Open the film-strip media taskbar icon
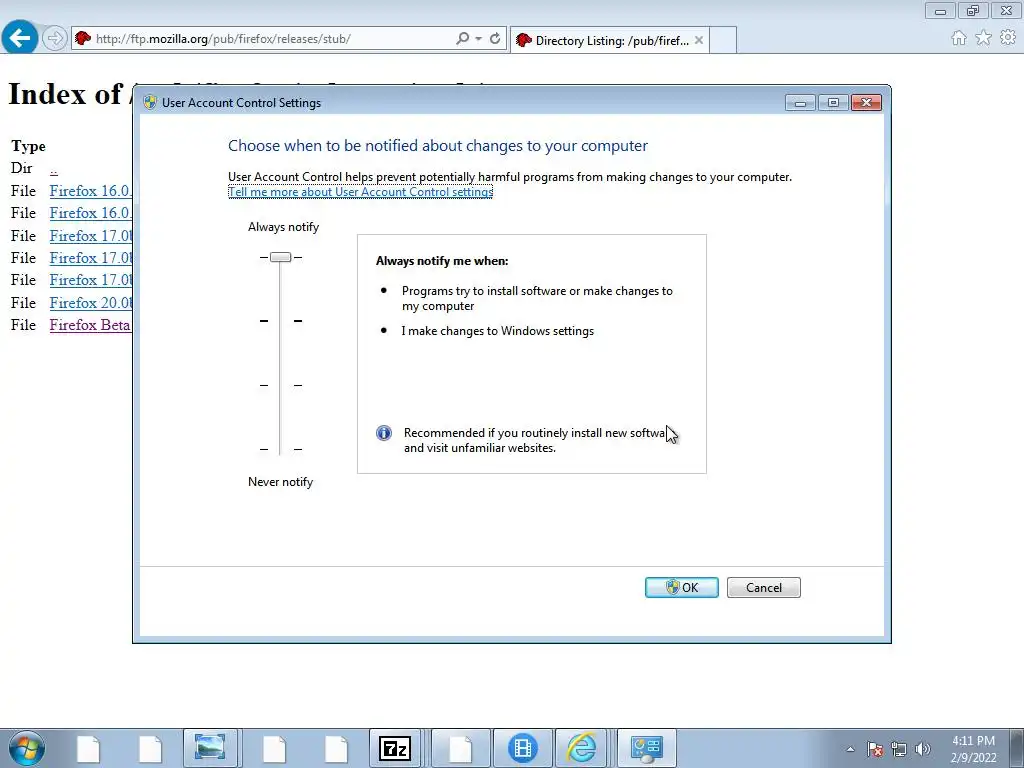This screenshot has width=1024, height=768. coord(522,748)
